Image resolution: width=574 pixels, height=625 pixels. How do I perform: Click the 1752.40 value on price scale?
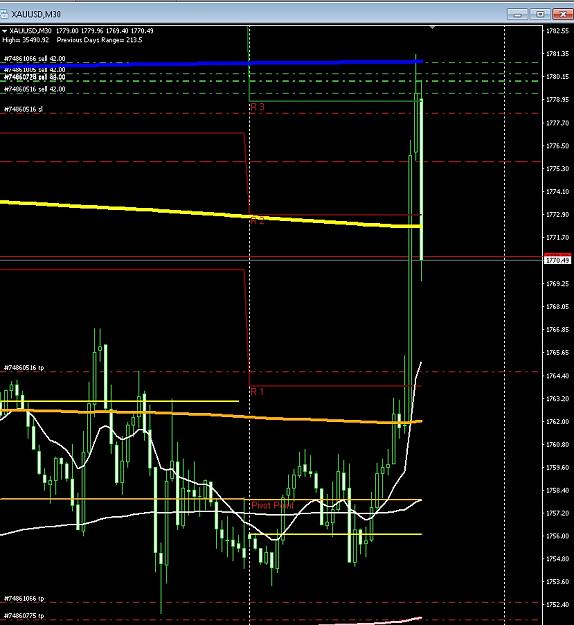tap(557, 605)
